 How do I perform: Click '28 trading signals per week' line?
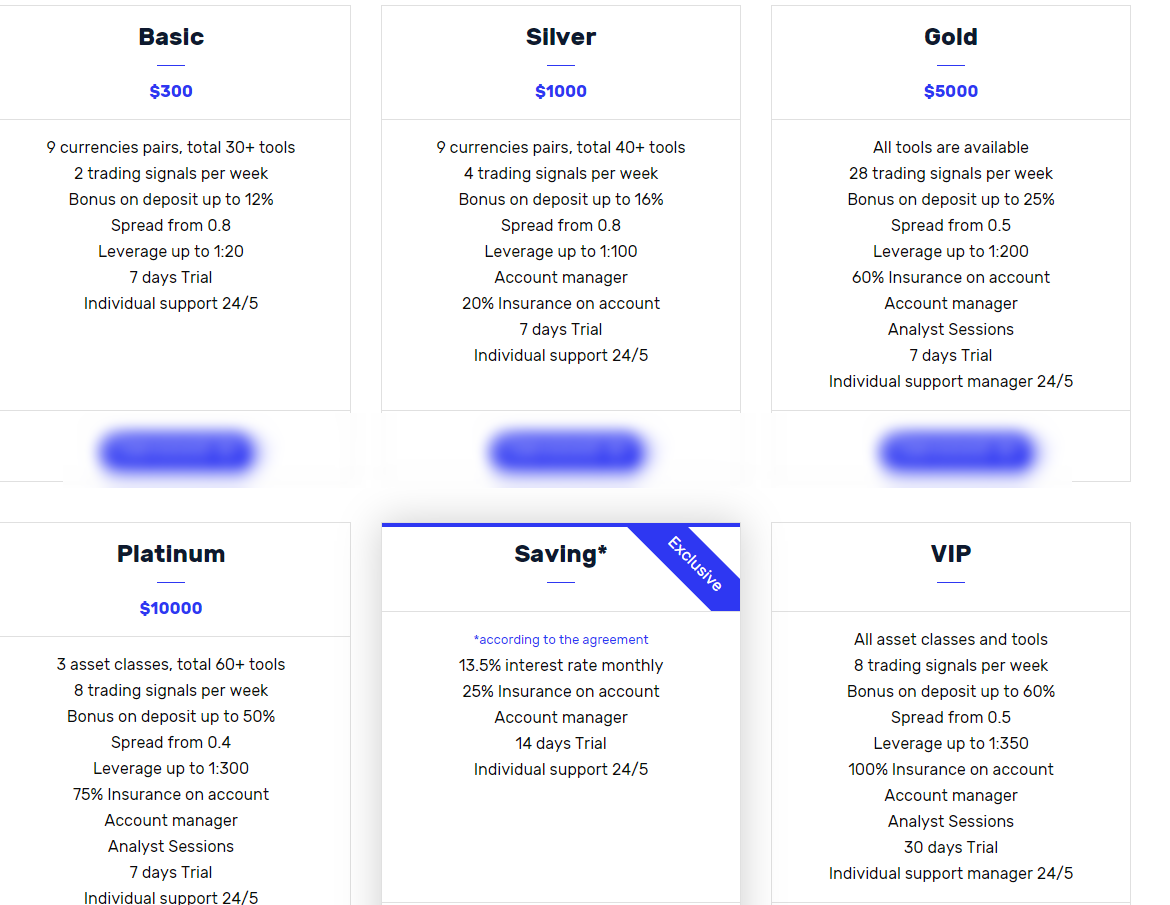tap(951, 173)
